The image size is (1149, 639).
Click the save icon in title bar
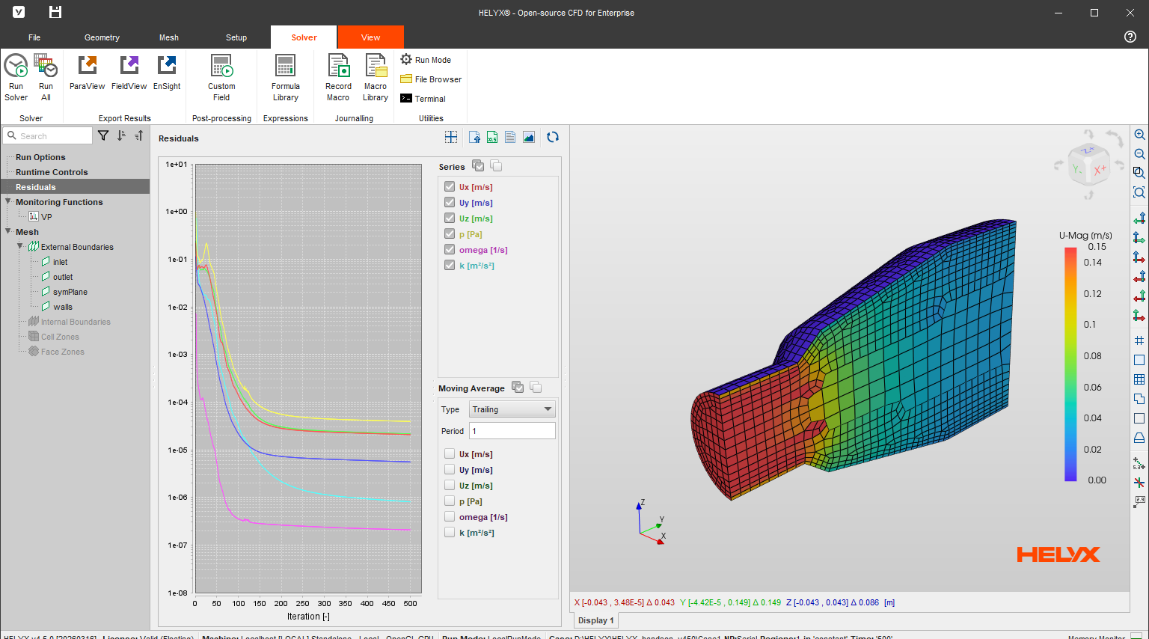pyautogui.click(x=55, y=12)
